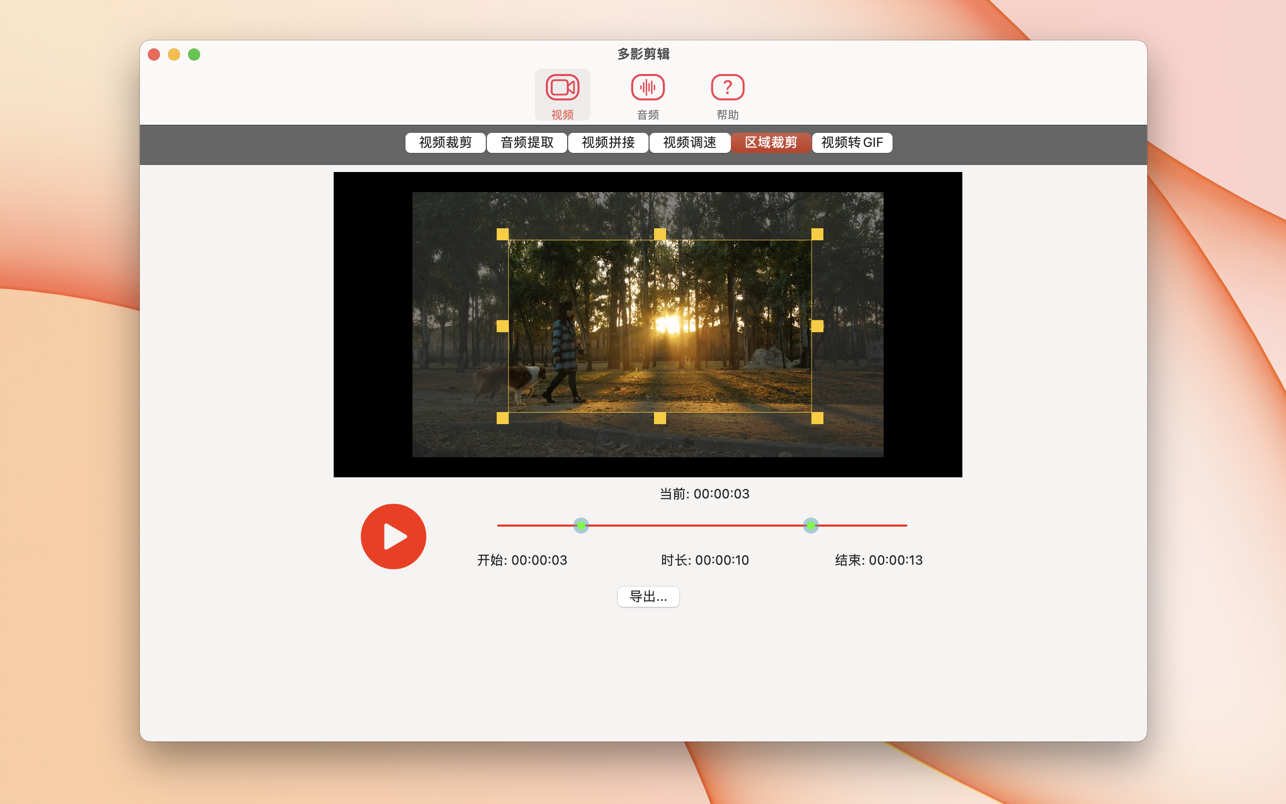Viewport: 1286px width, 804px height.
Task: Click the 结束: 00:00:13 label
Action: click(x=879, y=560)
